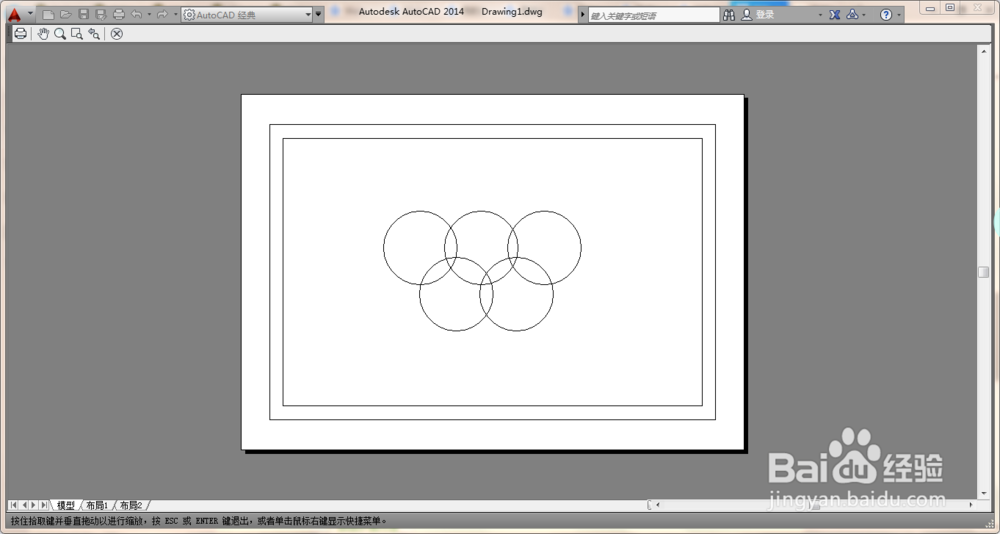Open Autodesk Exchange Apps X icon

[834, 15]
